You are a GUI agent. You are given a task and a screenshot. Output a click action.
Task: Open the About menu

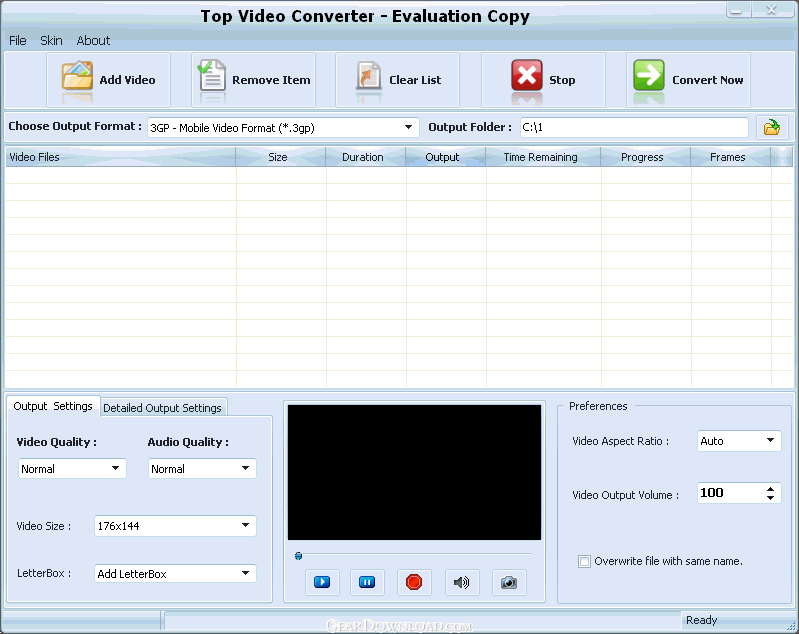93,41
